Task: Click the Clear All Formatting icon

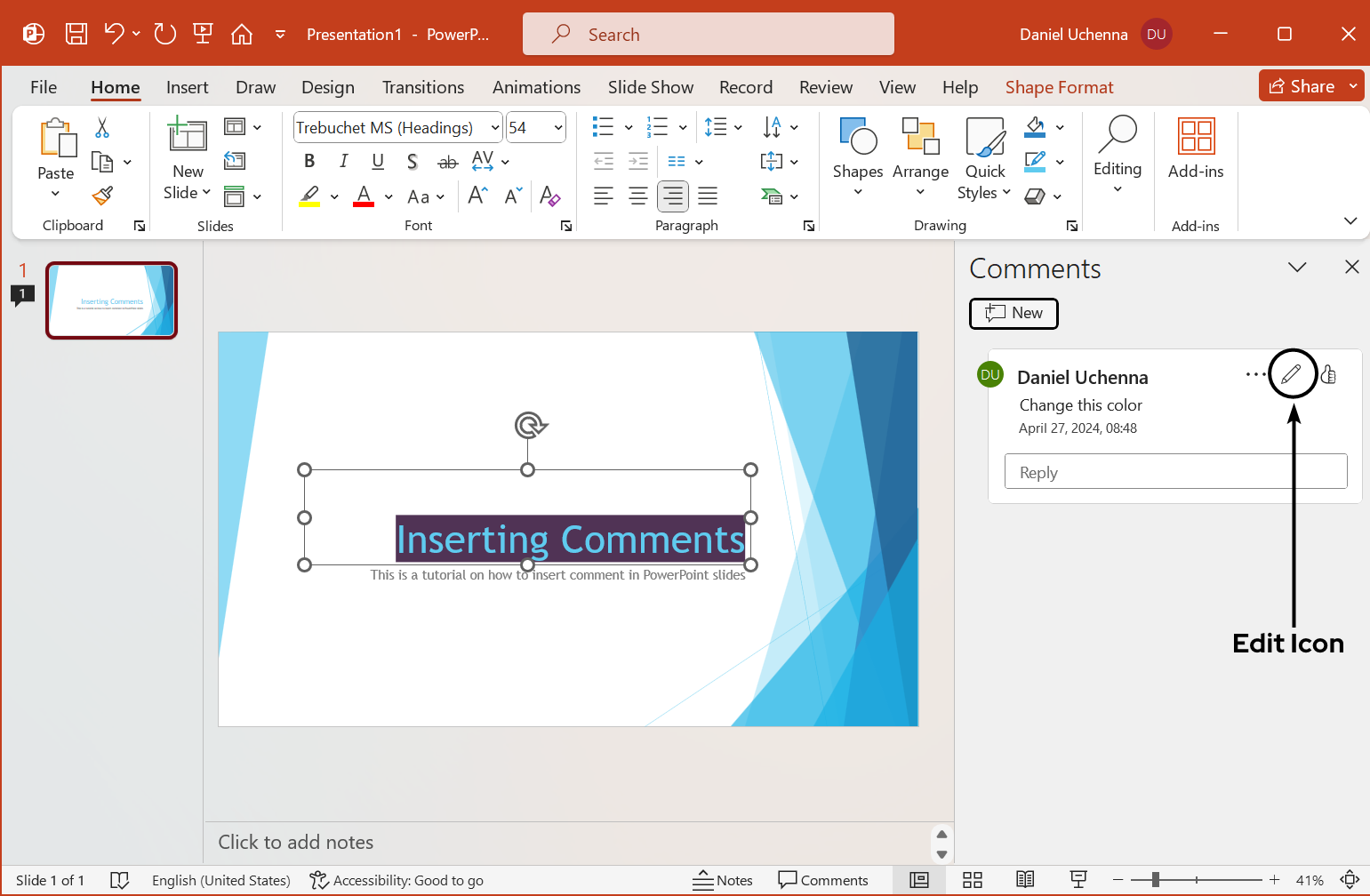Action: pyautogui.click(x=549, y=196)
